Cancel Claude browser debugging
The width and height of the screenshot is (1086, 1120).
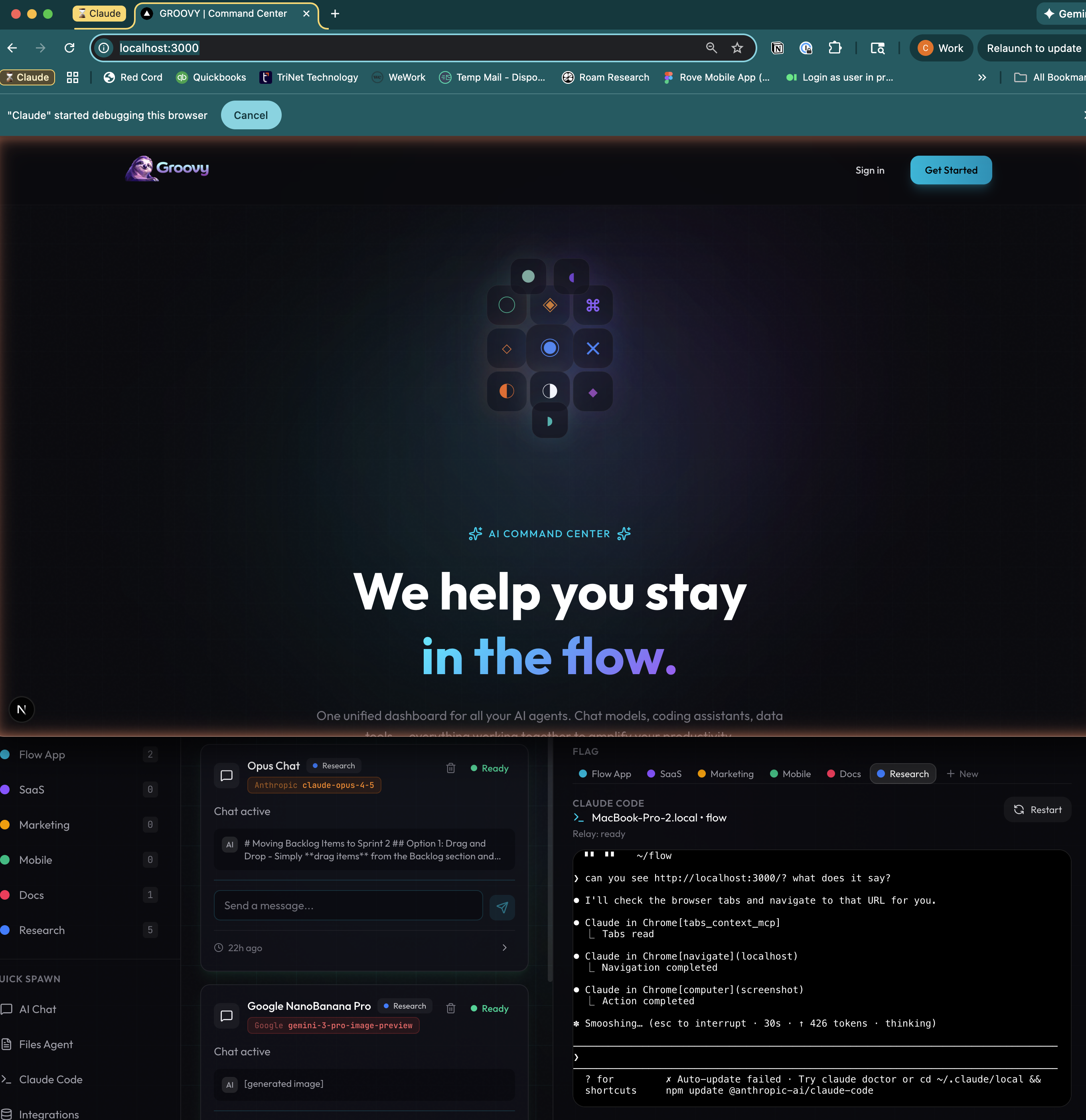click(x=251, y=115)
